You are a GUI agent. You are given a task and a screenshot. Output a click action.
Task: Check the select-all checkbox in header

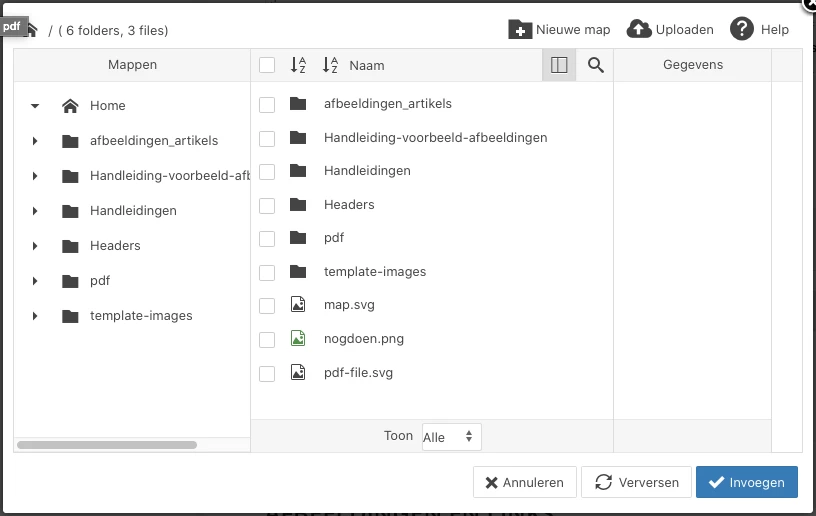tap(267, 65)
